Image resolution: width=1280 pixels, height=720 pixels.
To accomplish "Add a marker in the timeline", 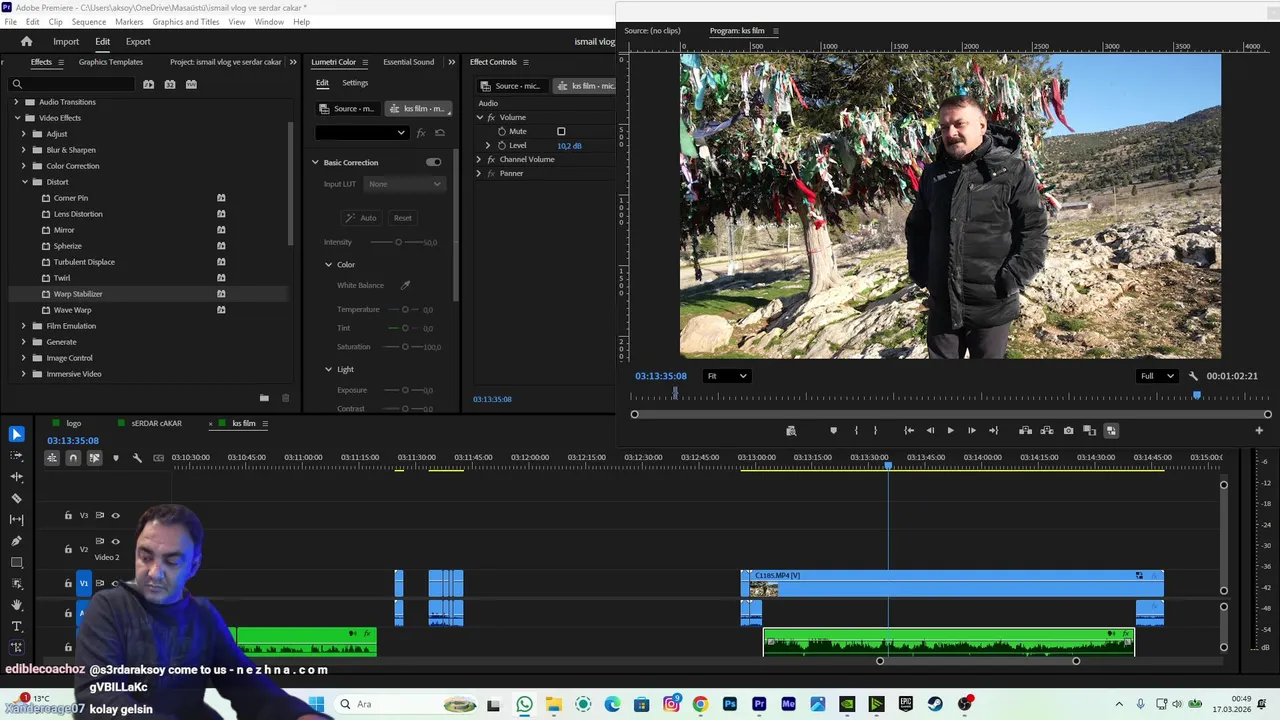I will pyautogui.click(x=115, y=458).
